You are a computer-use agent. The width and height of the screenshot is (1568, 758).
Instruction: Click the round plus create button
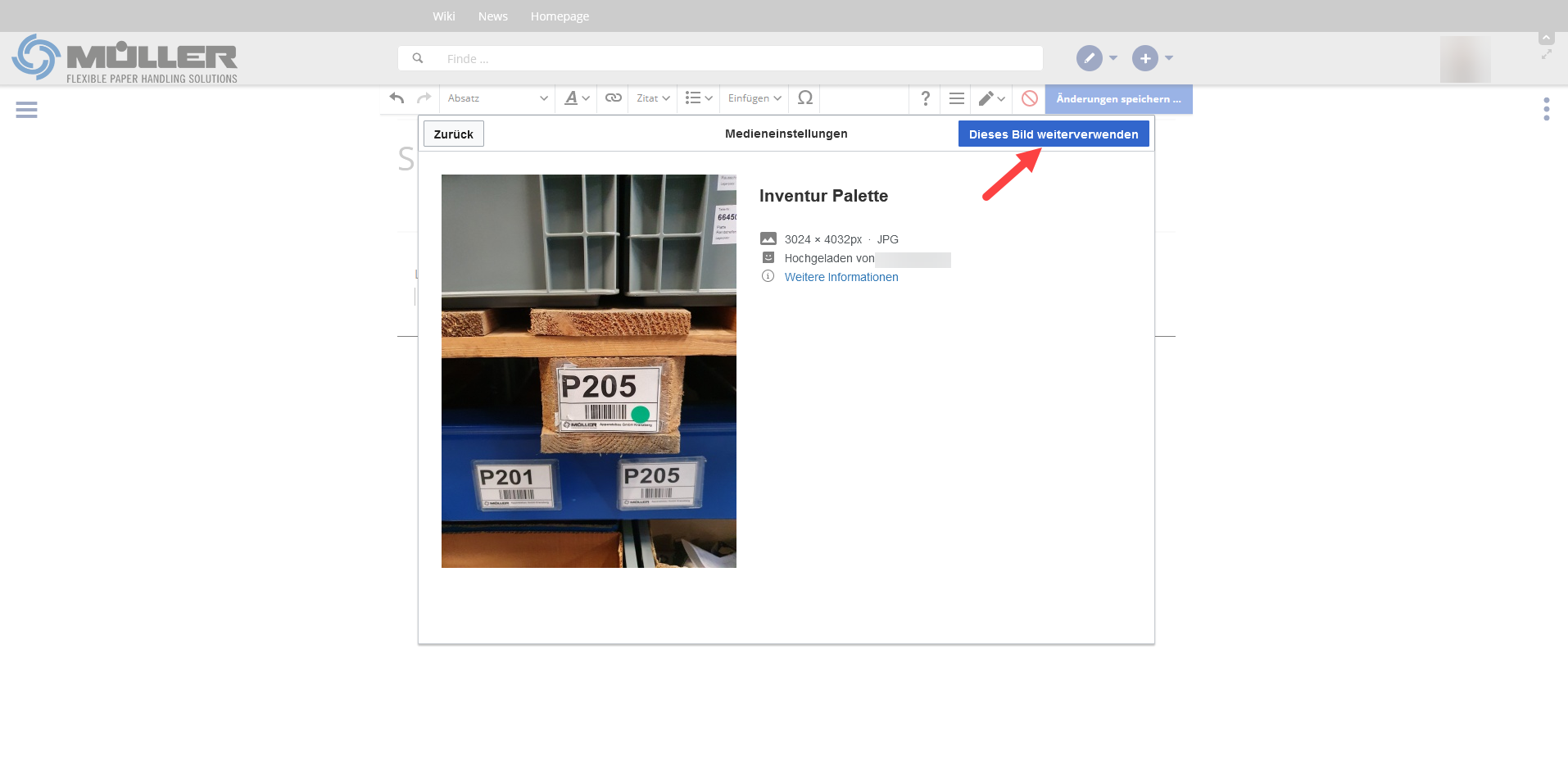[x=1144, y=58]
